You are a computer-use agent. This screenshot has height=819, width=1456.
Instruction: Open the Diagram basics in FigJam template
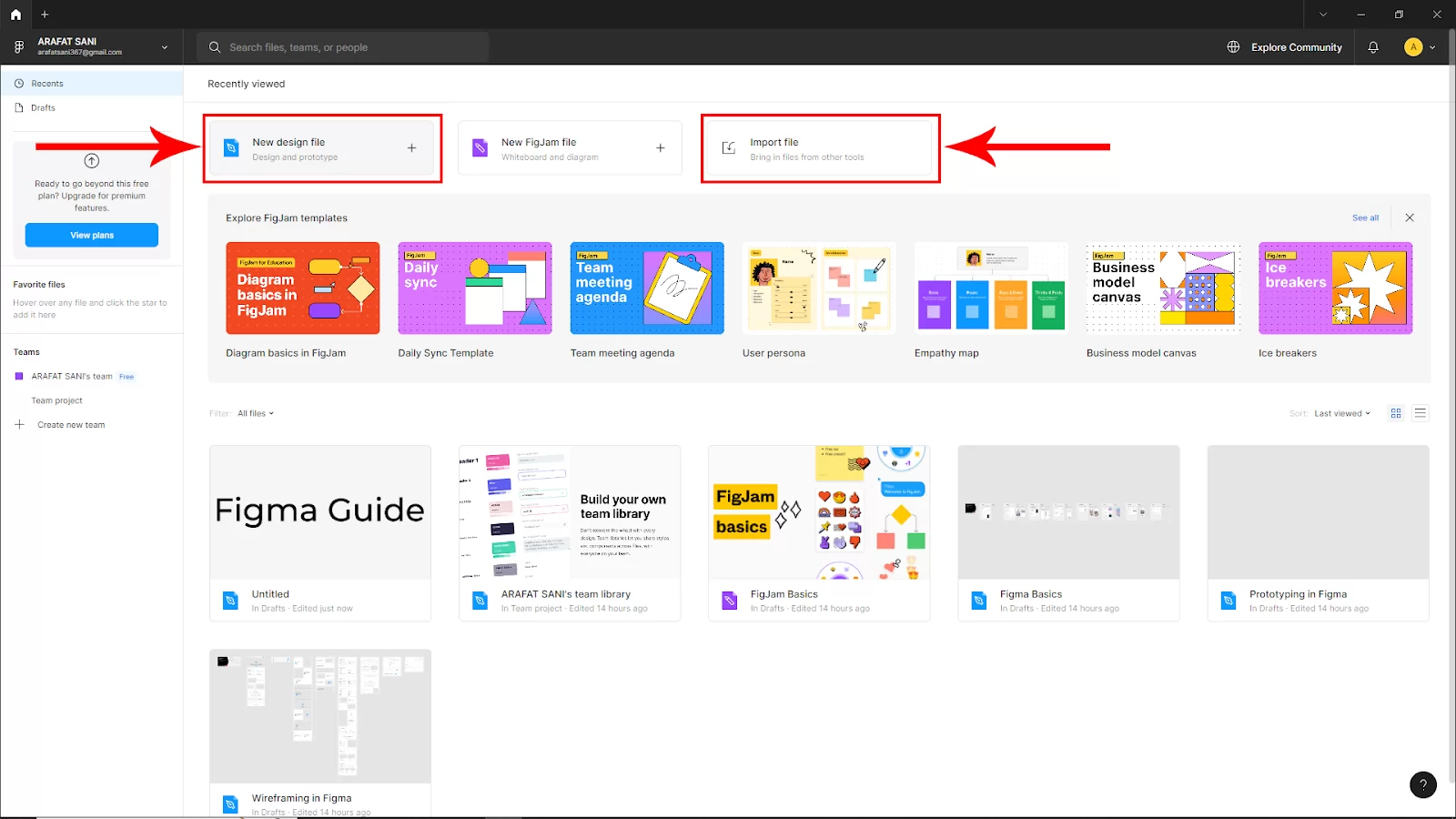(303, 288)
